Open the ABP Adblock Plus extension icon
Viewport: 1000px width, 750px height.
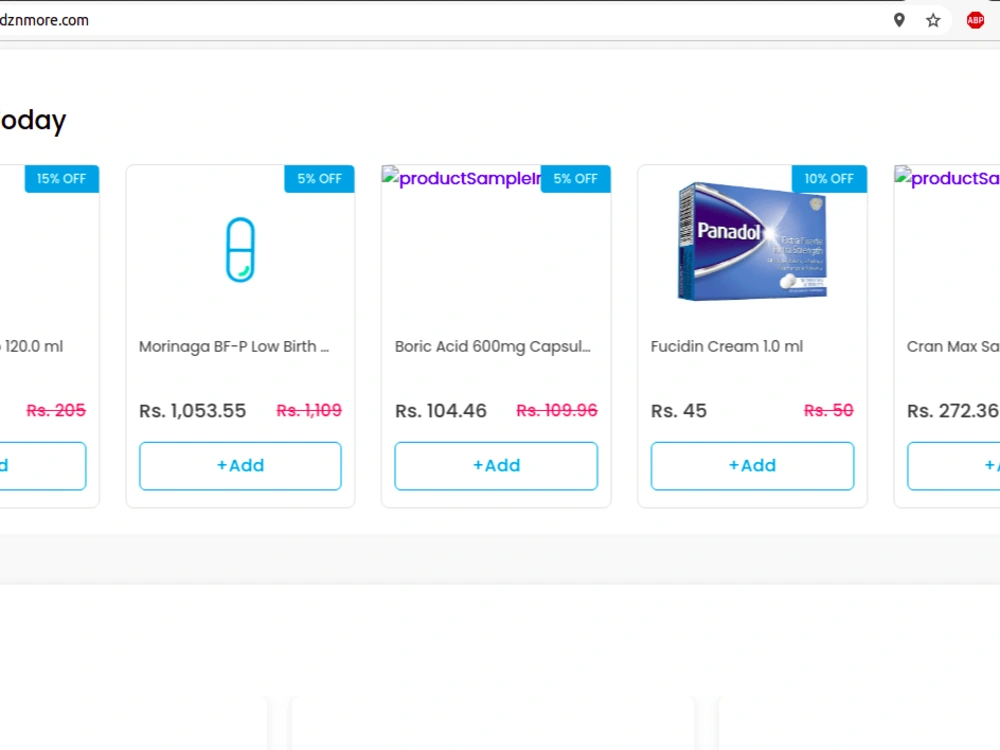(974, 20)
